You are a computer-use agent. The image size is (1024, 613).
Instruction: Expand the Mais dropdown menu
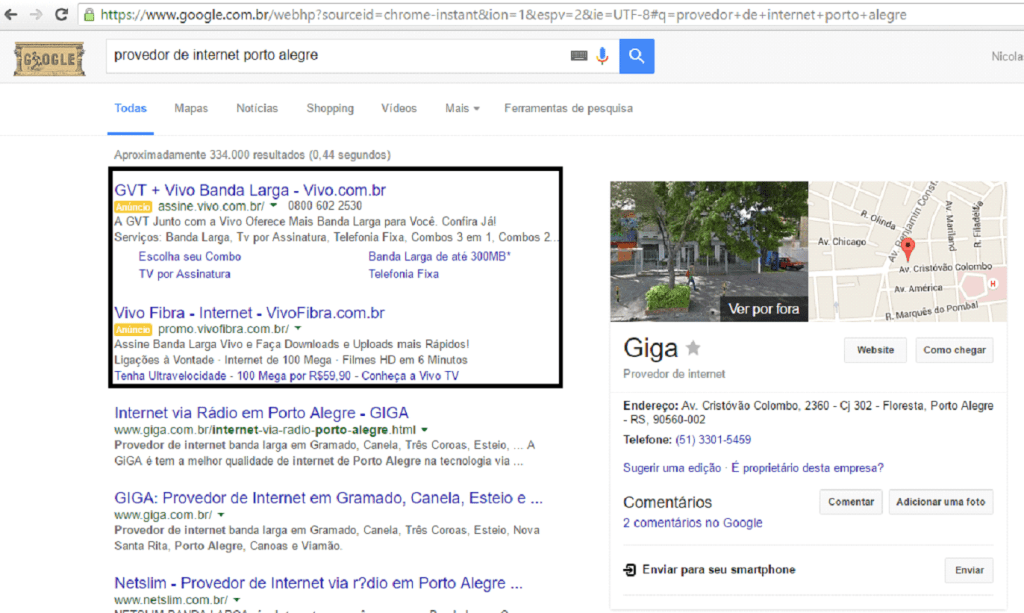click(x=462, y=108)
